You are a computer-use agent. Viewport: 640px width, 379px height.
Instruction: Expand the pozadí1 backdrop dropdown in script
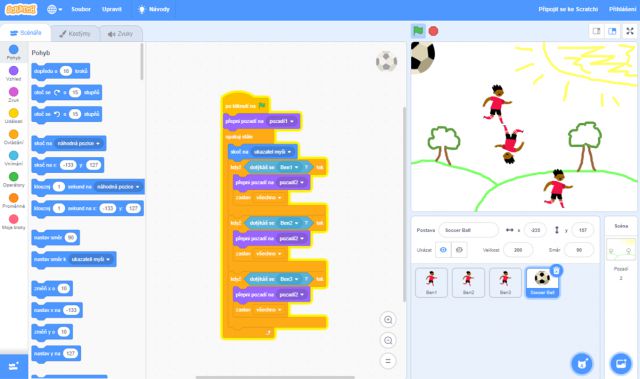coord(292,121)
